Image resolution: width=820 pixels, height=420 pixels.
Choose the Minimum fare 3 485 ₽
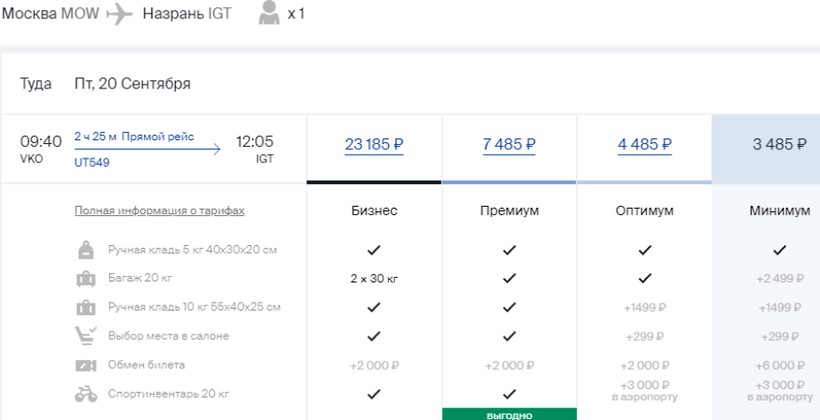779,144
